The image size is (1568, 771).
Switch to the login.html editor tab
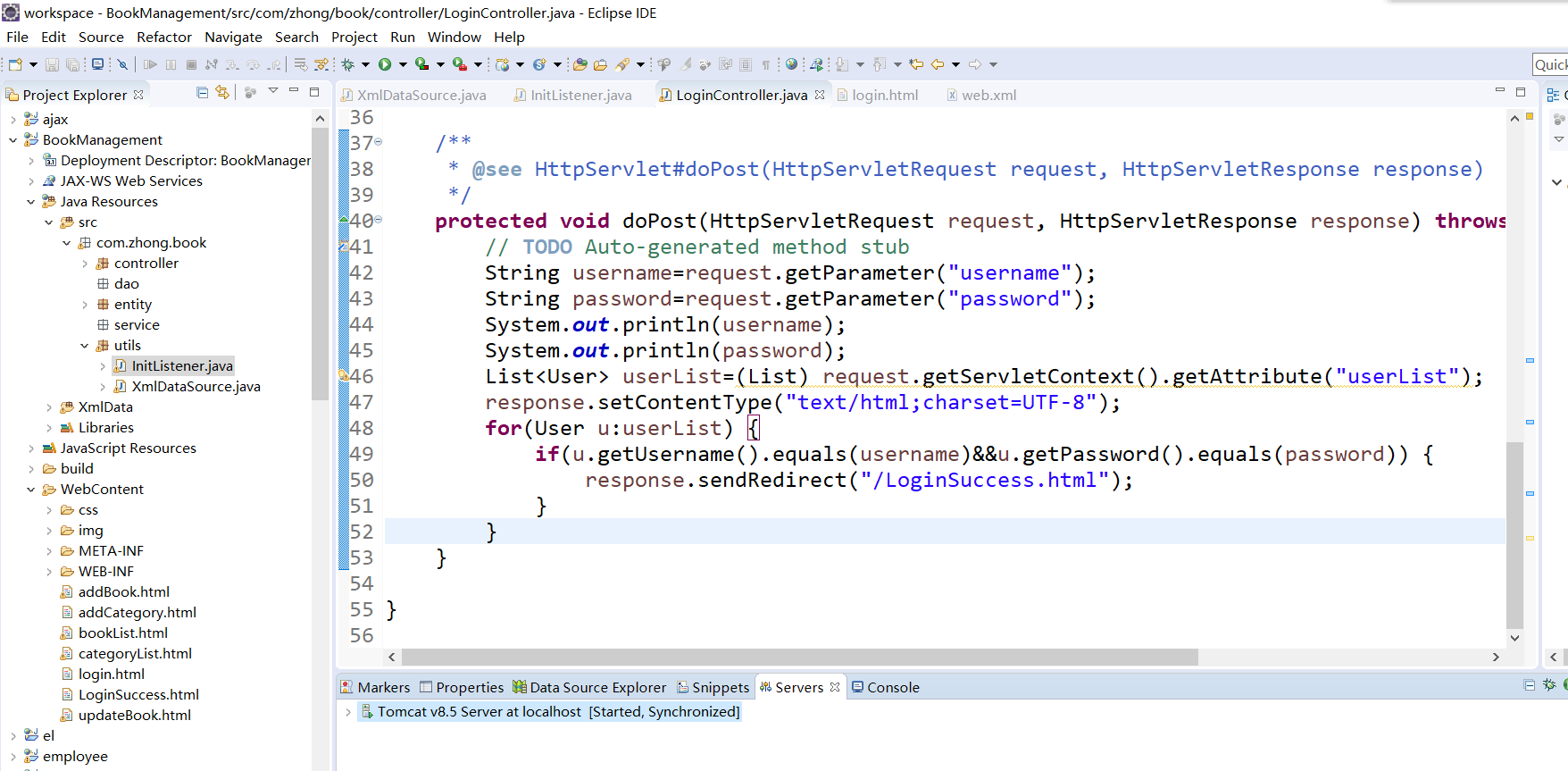877,95
